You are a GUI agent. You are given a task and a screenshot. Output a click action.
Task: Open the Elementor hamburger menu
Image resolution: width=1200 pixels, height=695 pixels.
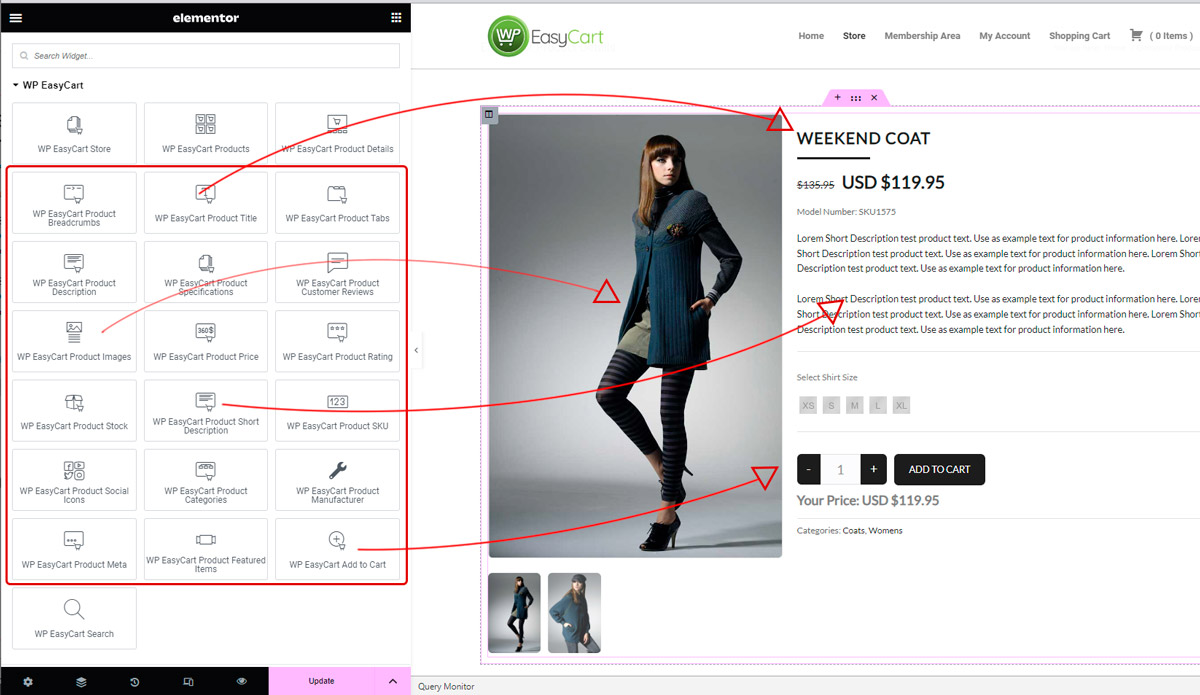pyautogui.click(x=15, y=17)
